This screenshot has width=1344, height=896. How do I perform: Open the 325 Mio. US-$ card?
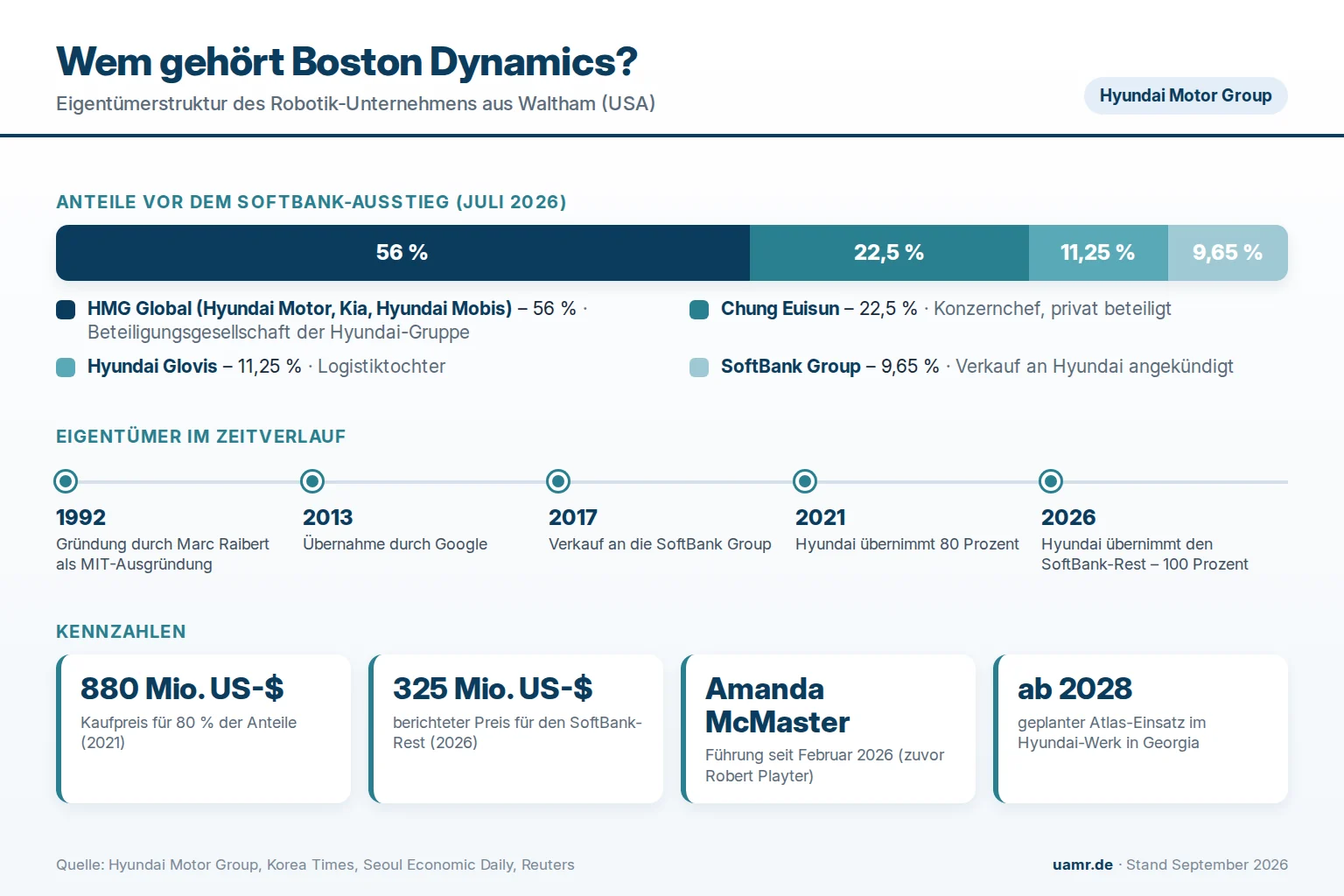tap(516, 729)
